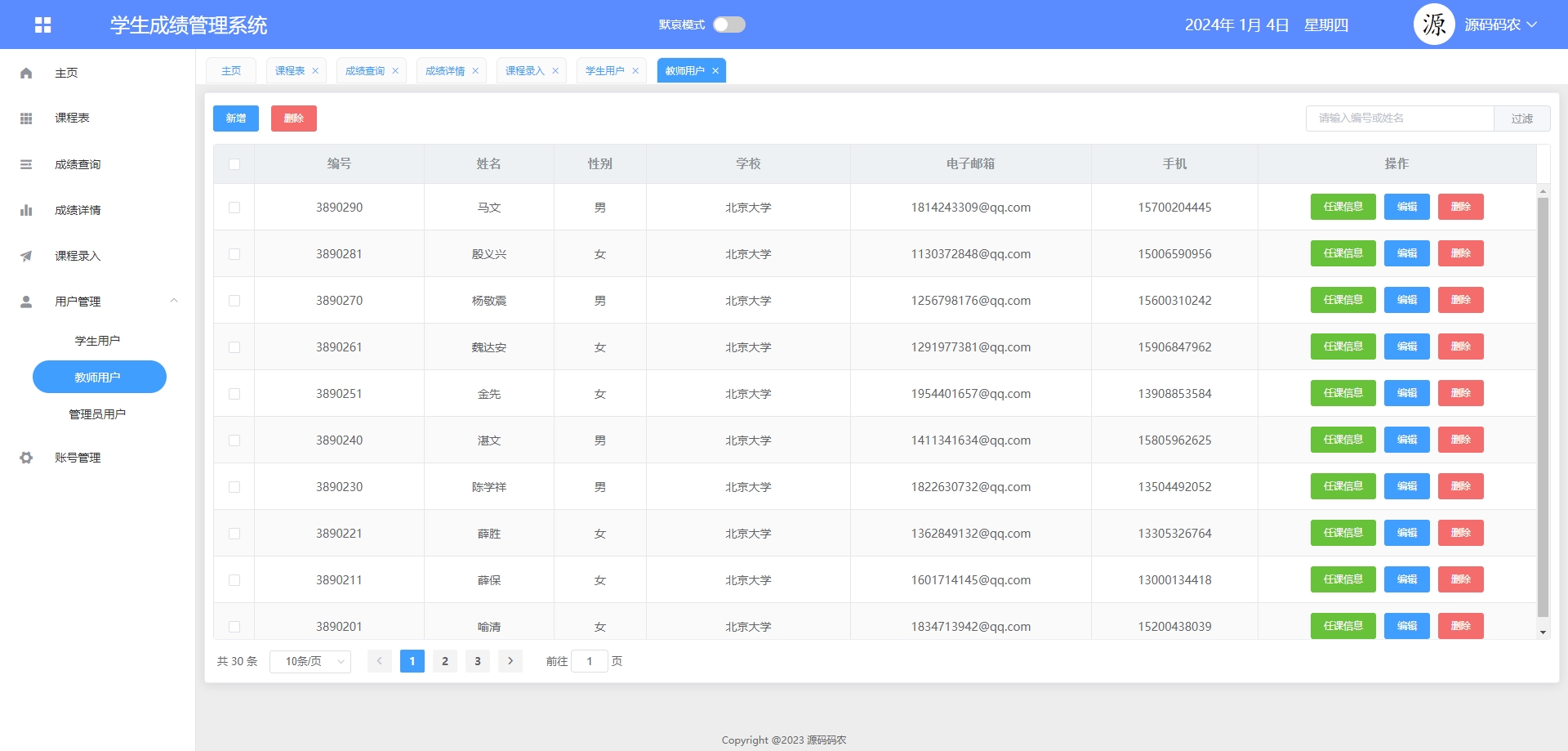1568x751 pixels.
Task: Check the row checkbox for 马文
Action: (234, 208)
